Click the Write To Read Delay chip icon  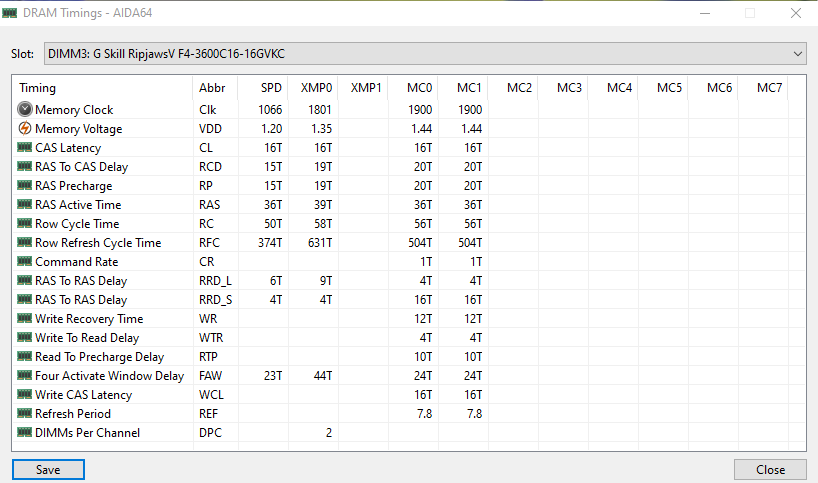(25, 337)
